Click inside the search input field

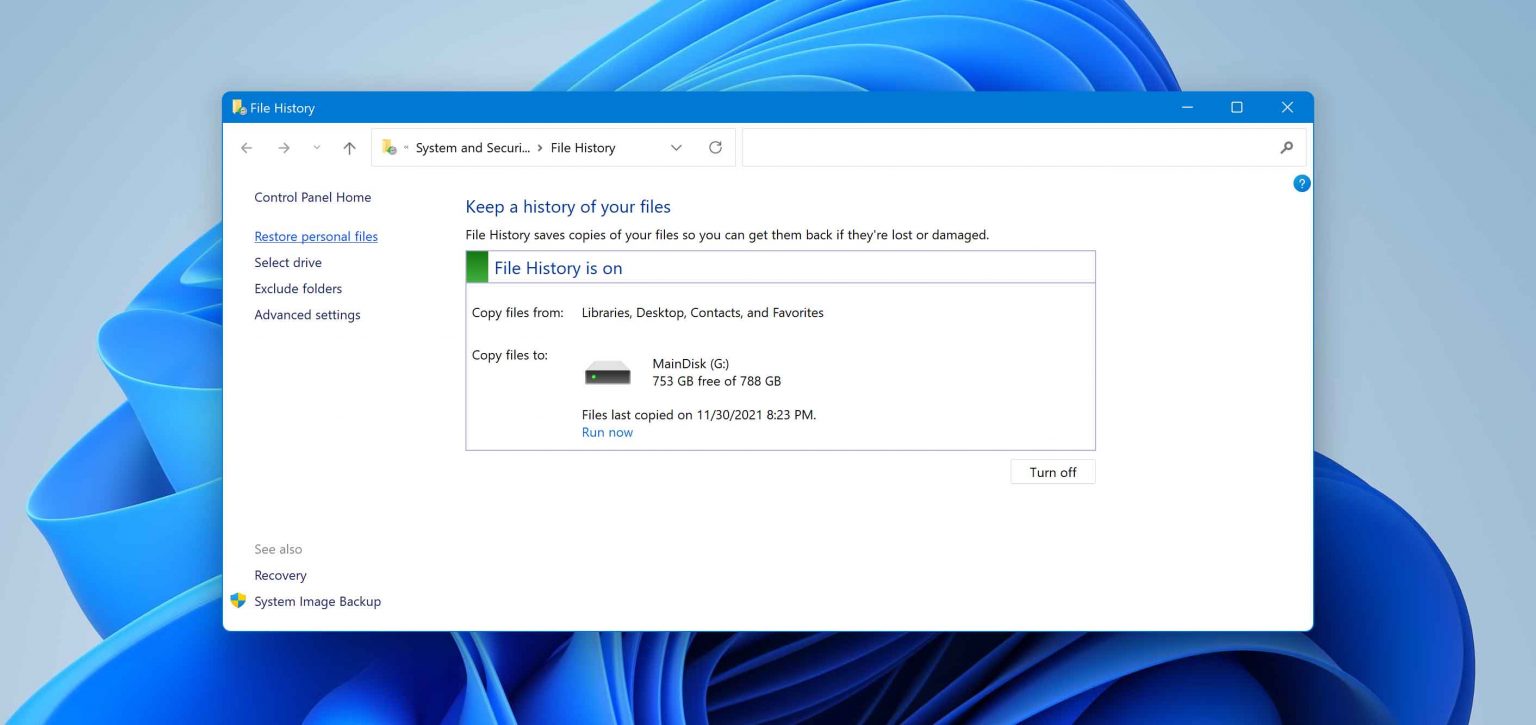pos(1000,147)
